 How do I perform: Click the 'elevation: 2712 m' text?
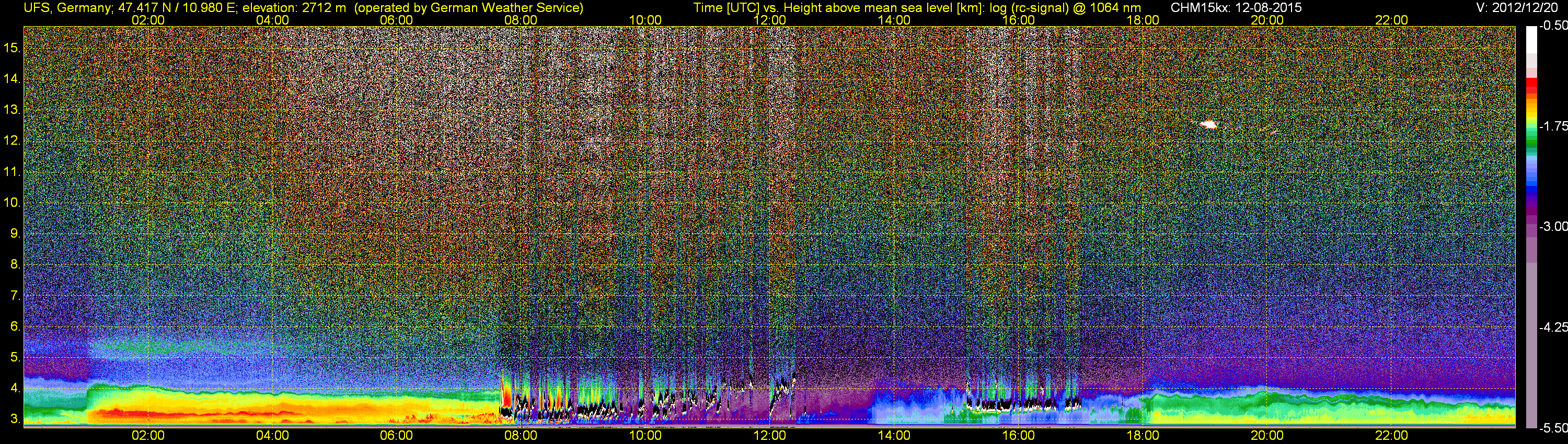[295, 7]
